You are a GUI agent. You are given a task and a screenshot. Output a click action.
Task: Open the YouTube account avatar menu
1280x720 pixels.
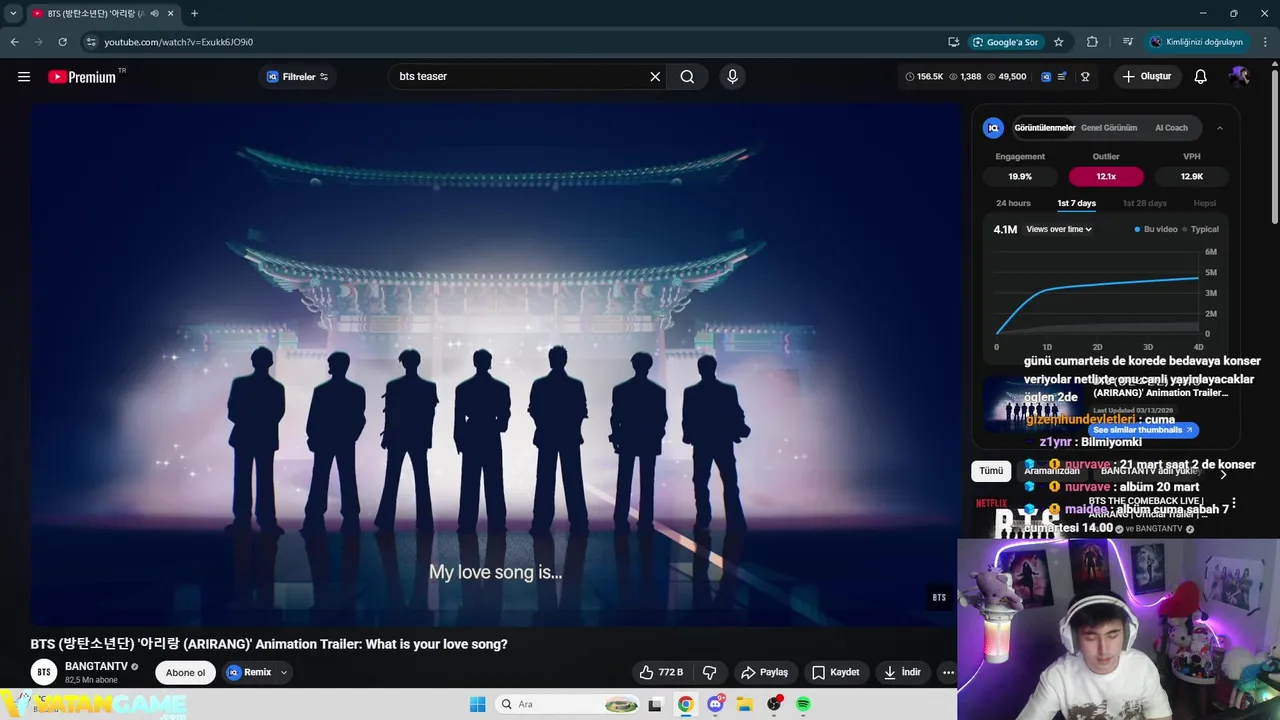click(1239, 77)
